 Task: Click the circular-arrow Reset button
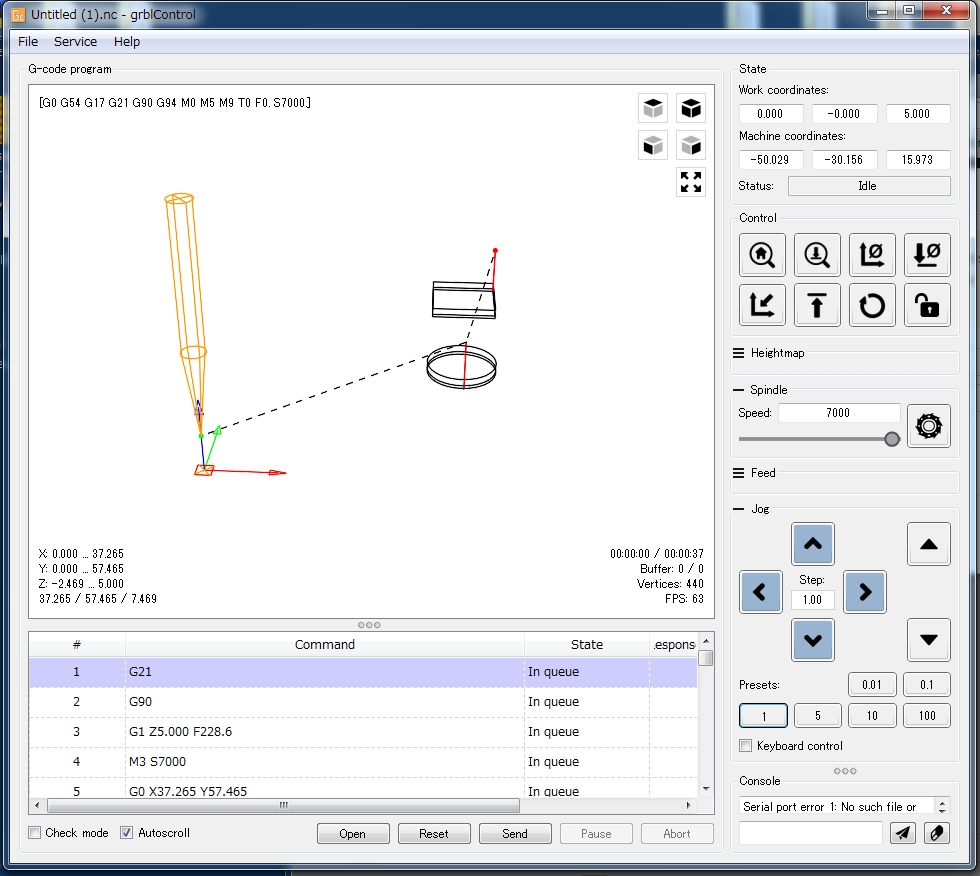(872, 305)
